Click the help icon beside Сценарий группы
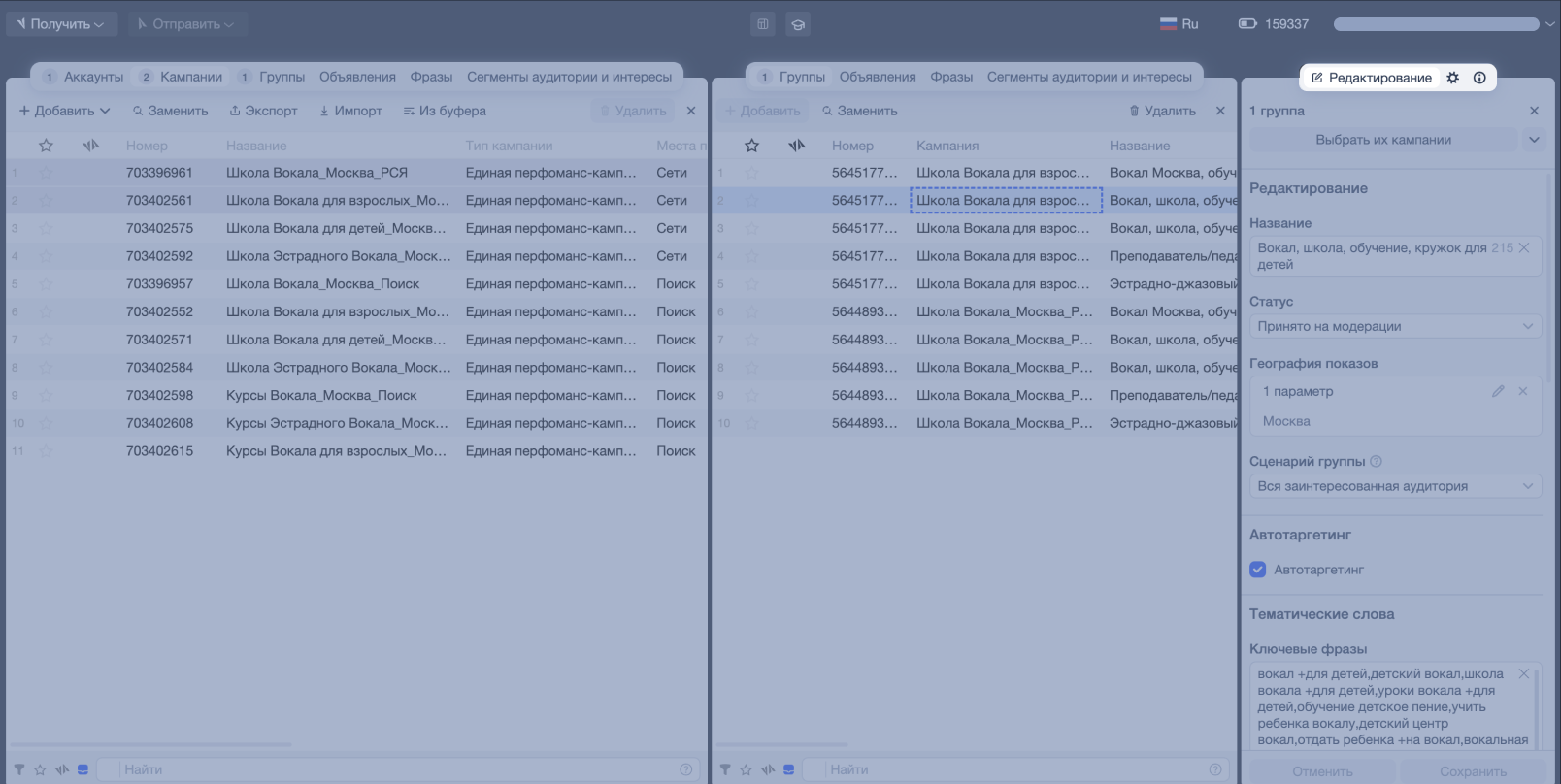Screen dimensions: 1561x784 coord(1376,462)
